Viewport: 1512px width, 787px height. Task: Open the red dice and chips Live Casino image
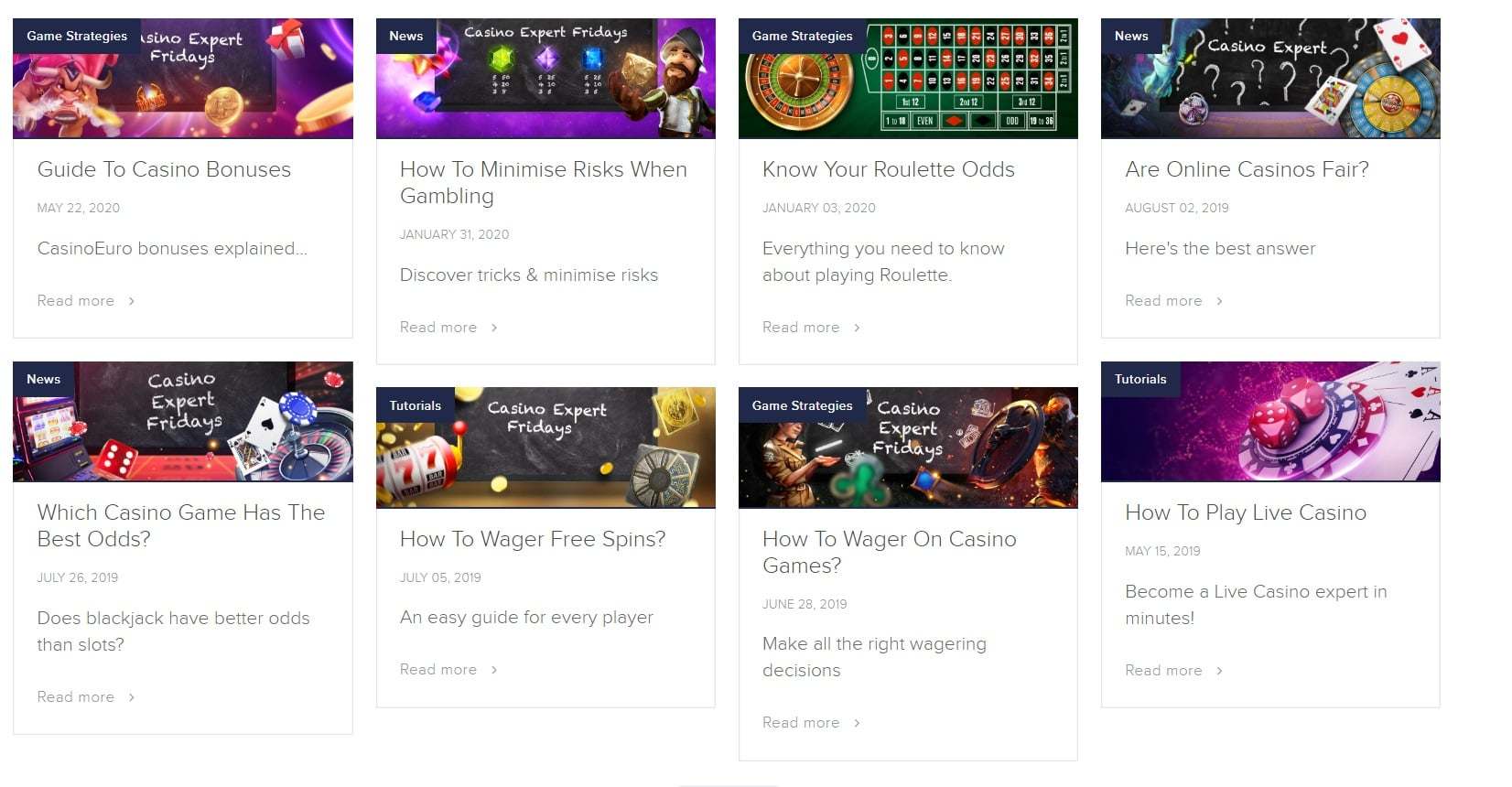coord(1270,422)
